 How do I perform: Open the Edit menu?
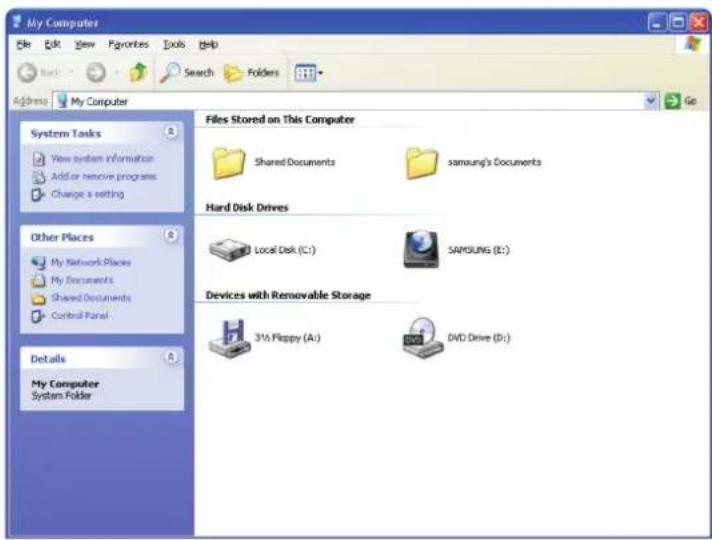coord(53,45)
